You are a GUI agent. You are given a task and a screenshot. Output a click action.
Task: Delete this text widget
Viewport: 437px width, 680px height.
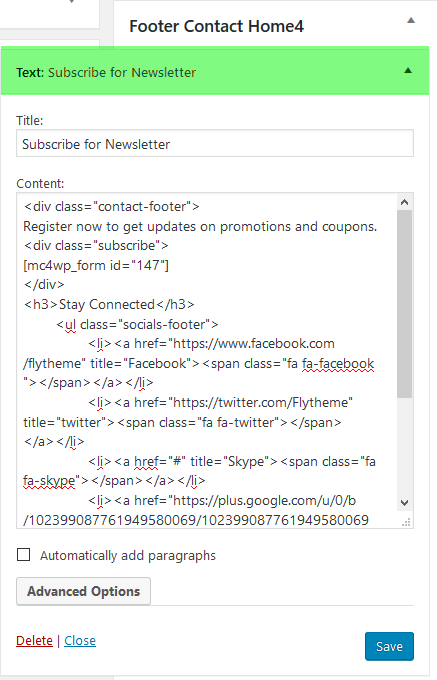coord(34,641)
